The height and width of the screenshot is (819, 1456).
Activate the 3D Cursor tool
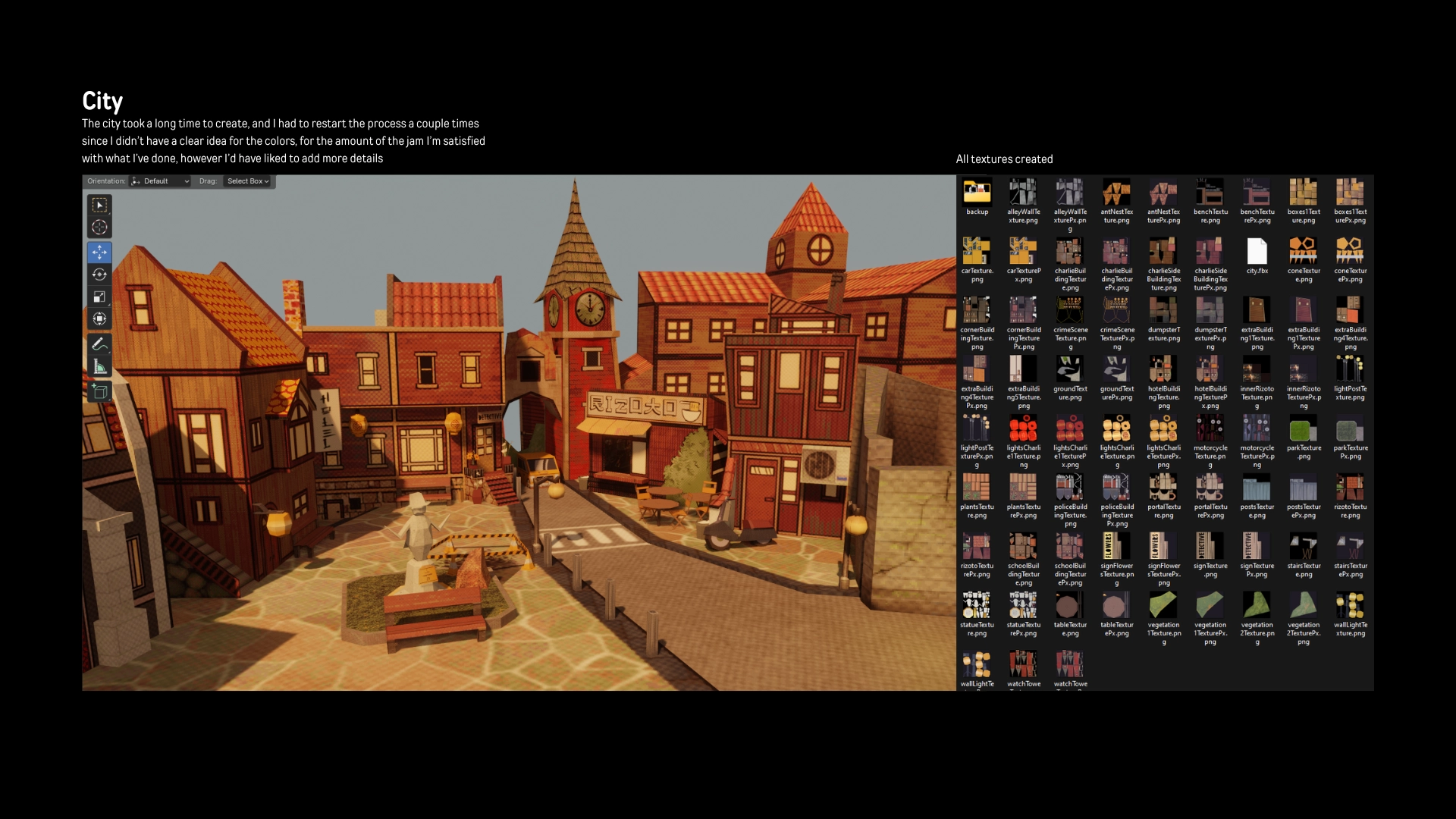pyautogui.click(x=99, y=227)
